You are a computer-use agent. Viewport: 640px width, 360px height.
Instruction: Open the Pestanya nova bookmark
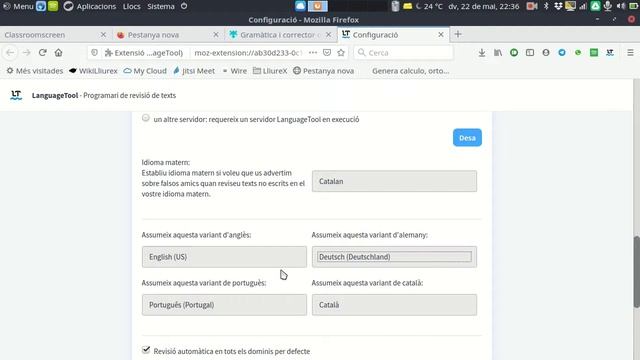pyautogui.click(x=323, y=71)
